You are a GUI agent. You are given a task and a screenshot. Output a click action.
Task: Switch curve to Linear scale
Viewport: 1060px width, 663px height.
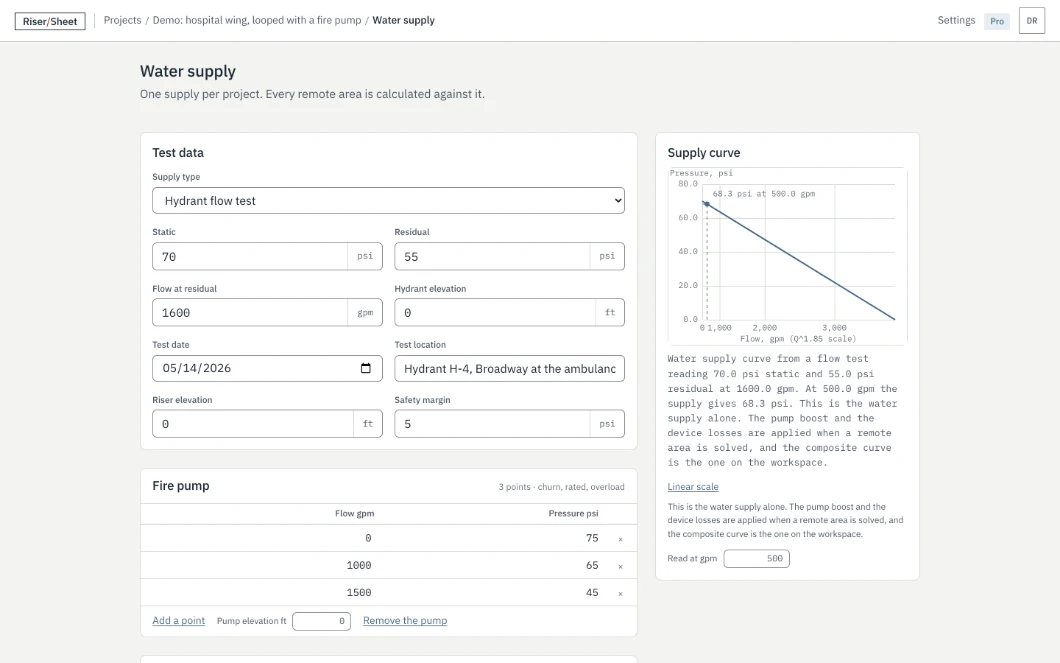[693, 487]
